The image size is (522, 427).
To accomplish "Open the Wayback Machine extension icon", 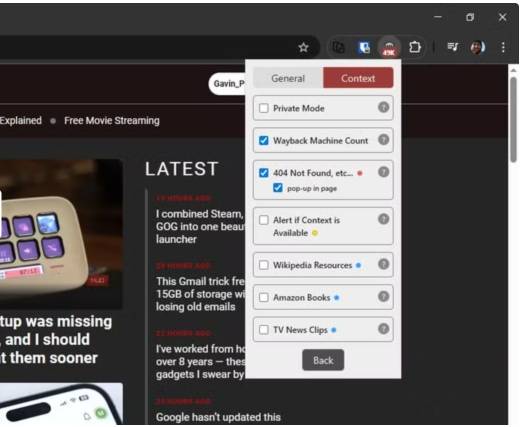I will pyautogui.click(x=389, y=47).
